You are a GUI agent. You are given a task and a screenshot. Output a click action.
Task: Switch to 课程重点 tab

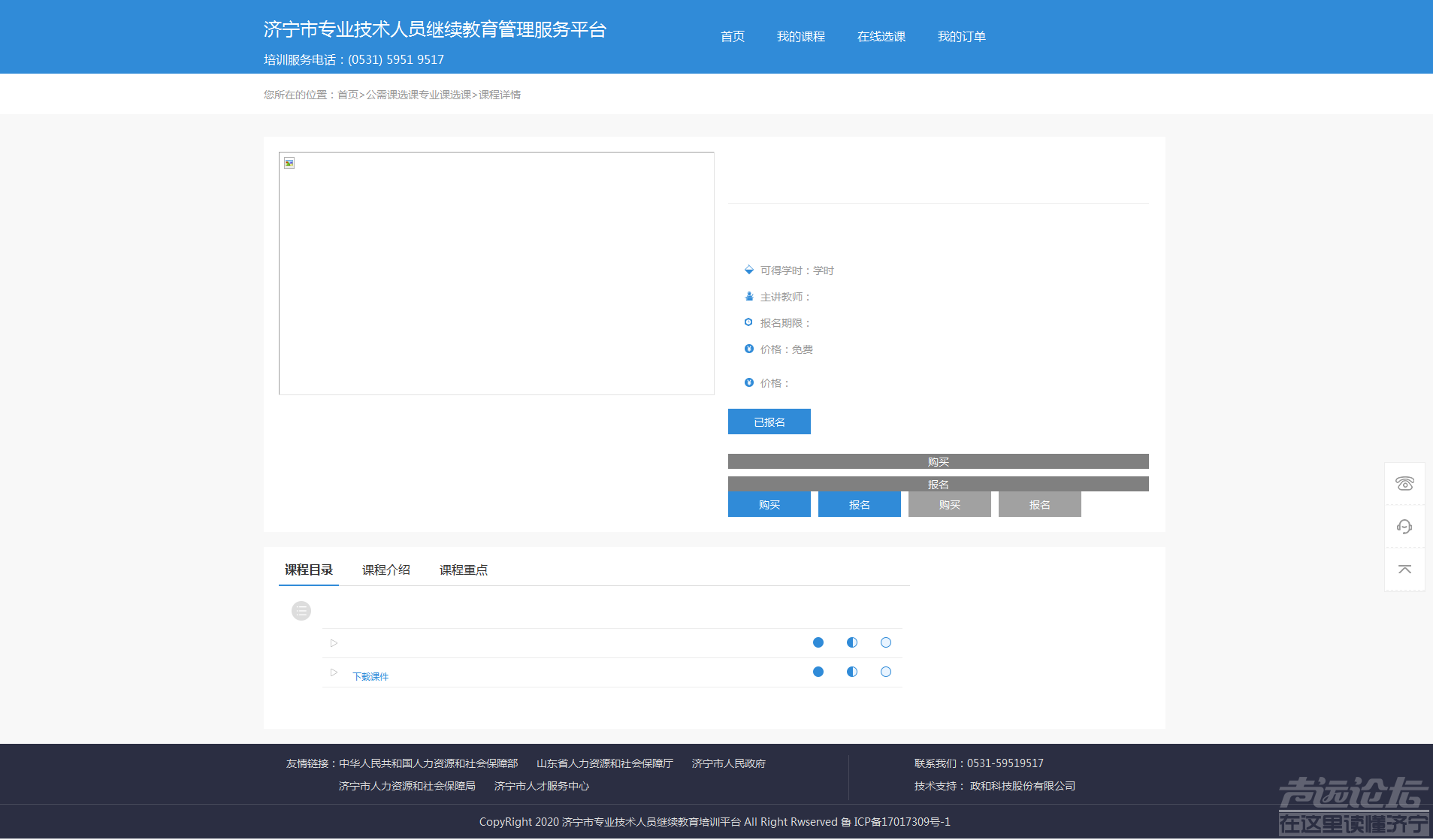click(x=464, y=570)
